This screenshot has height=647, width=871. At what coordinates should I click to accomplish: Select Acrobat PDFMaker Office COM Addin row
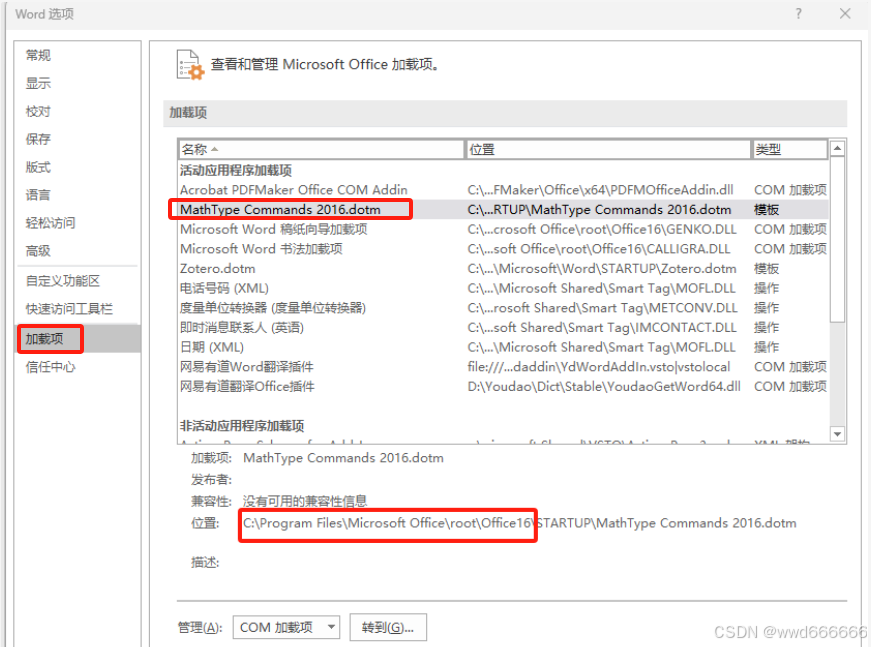coord(503,190)
